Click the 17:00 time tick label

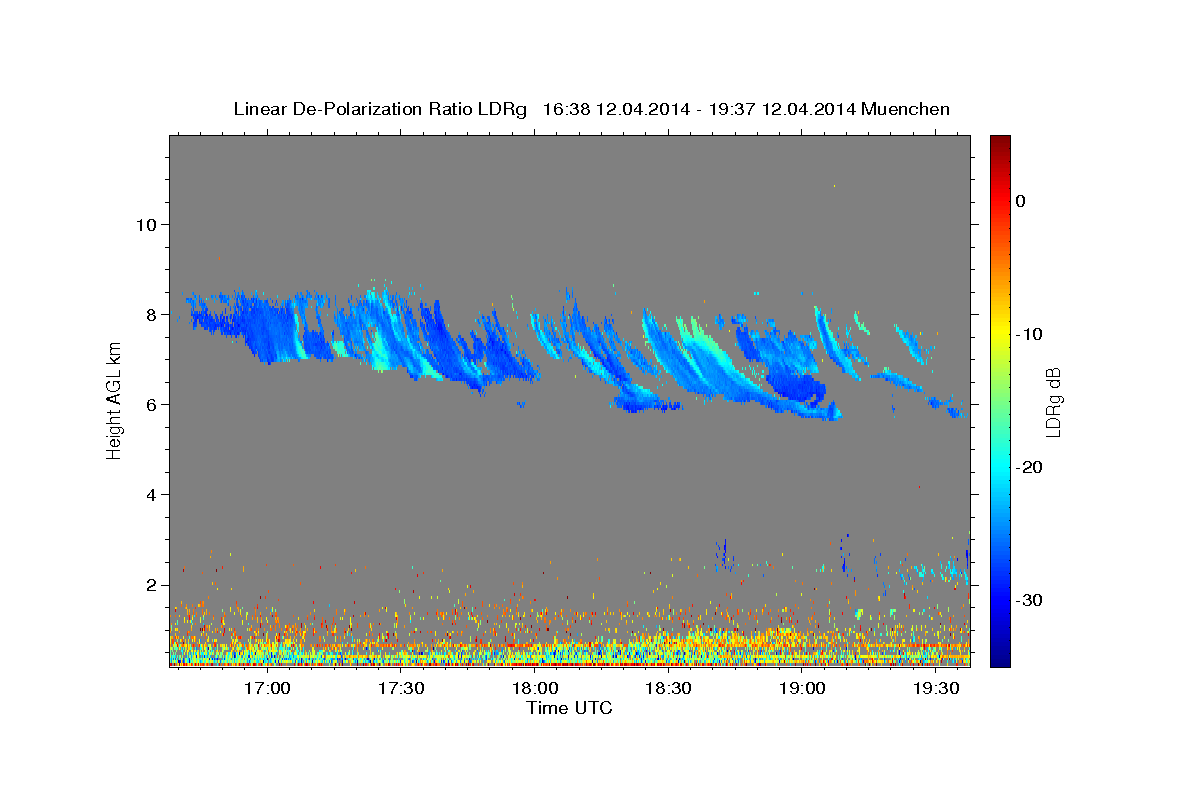point(267,688)
